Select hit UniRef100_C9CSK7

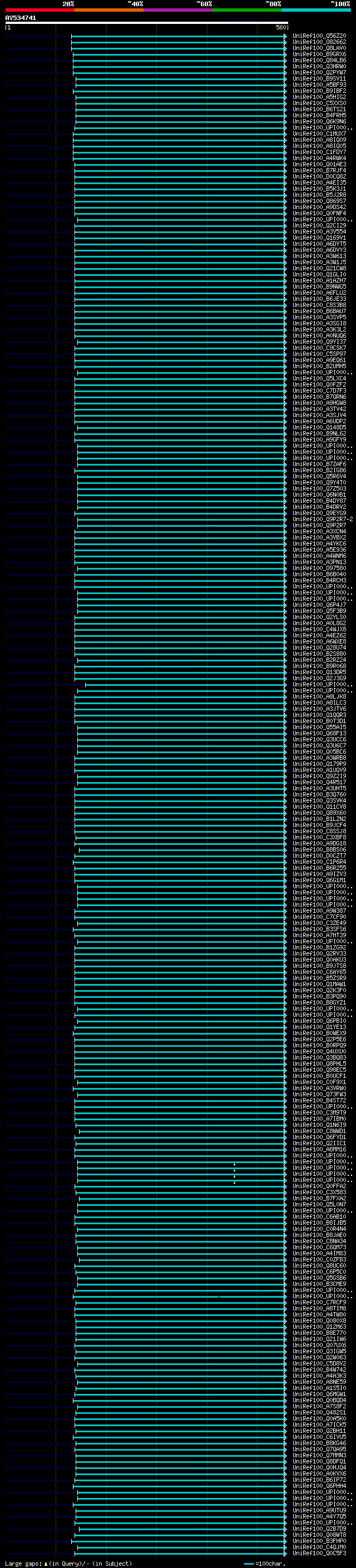(319, 348)
